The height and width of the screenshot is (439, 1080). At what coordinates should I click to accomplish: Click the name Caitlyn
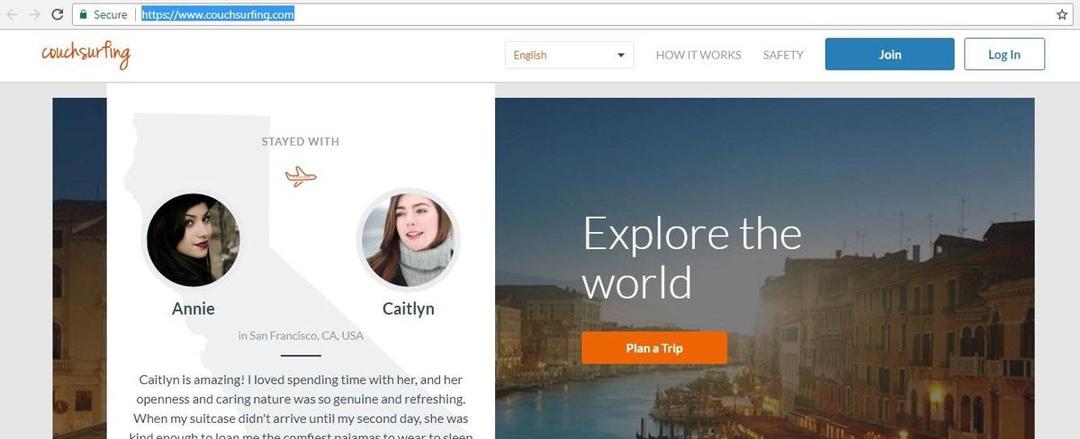(x=408, y=309)
